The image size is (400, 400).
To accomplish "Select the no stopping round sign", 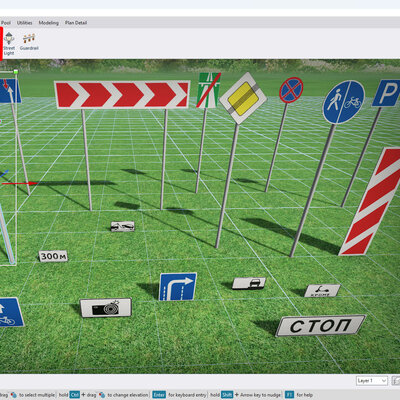I will point(291,90).
